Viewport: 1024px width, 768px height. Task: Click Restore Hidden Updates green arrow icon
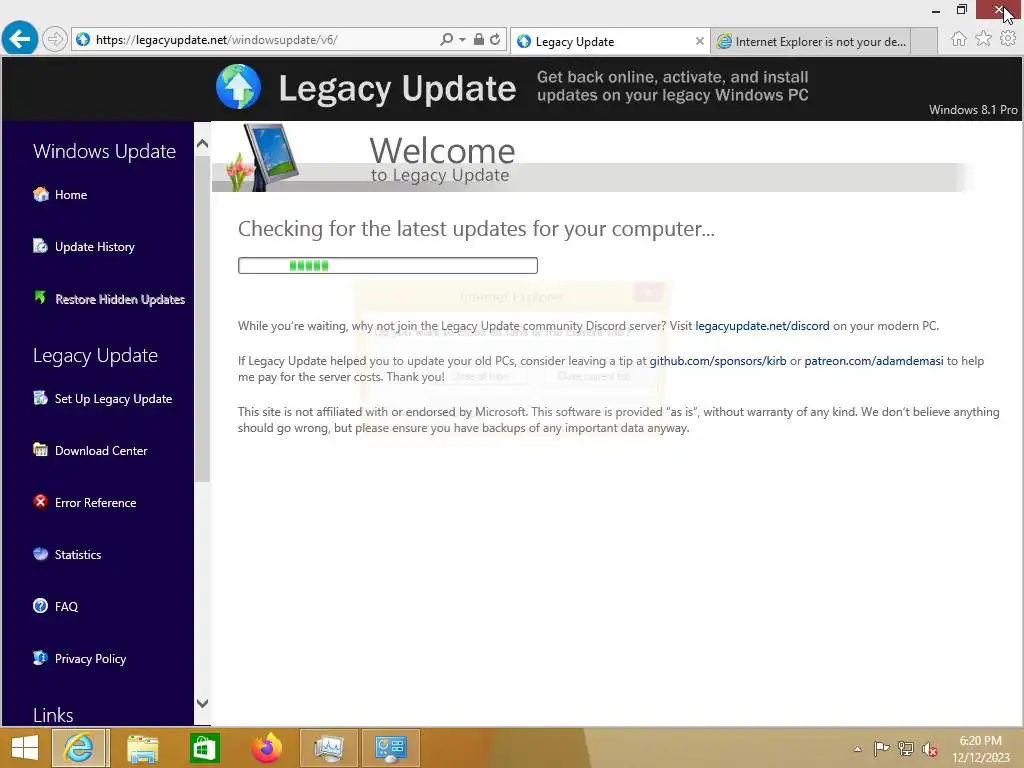coord(40,298)
